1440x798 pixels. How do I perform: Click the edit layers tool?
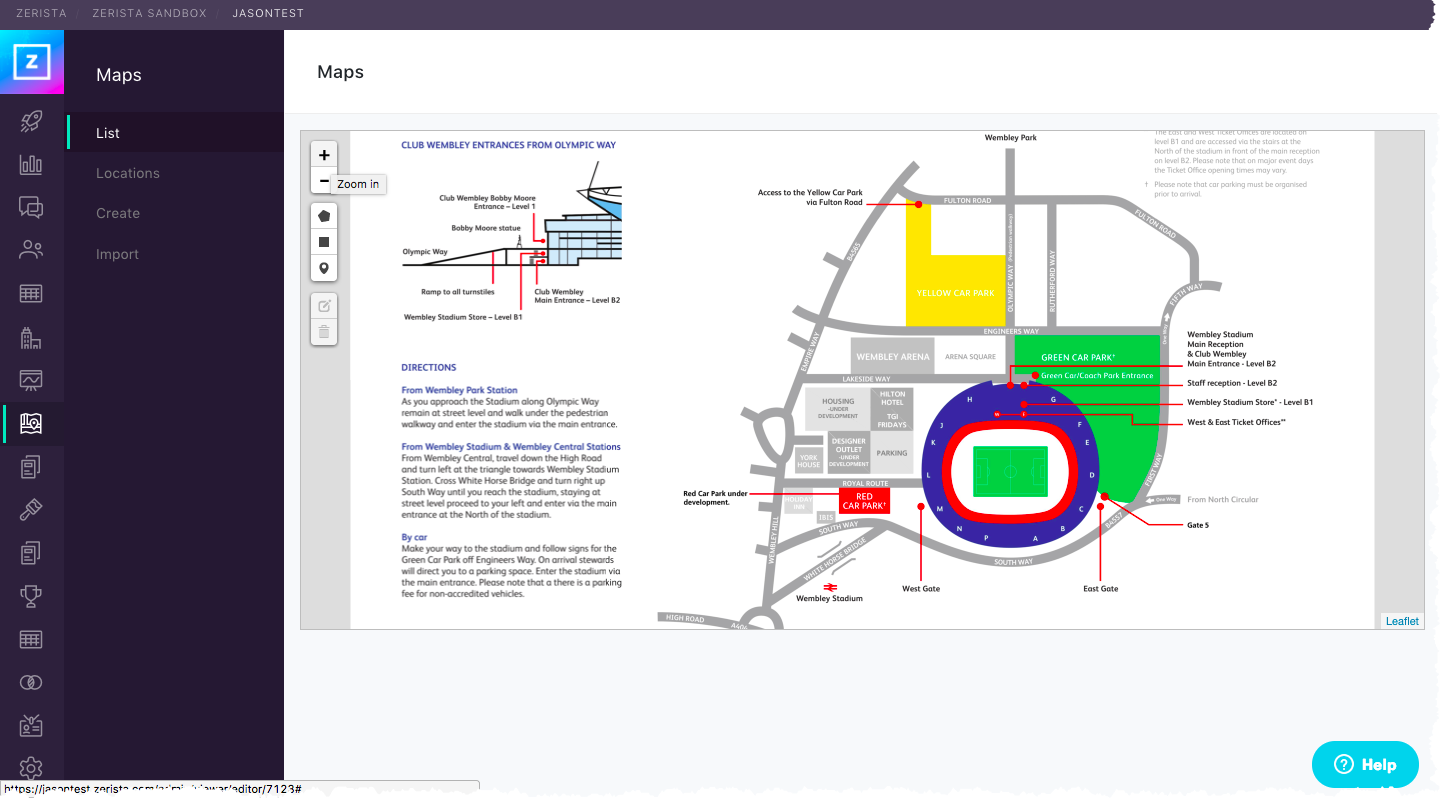[x=324, y=305]
